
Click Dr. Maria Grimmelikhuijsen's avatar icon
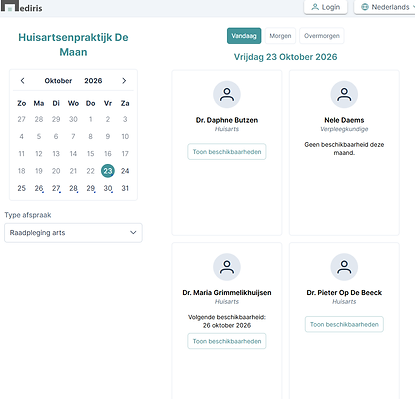click(x=227, y=267)
